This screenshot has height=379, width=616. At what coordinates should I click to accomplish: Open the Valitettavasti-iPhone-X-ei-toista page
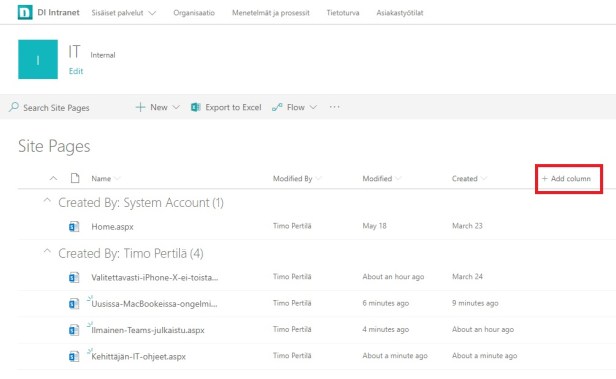(x=155, y=277)
